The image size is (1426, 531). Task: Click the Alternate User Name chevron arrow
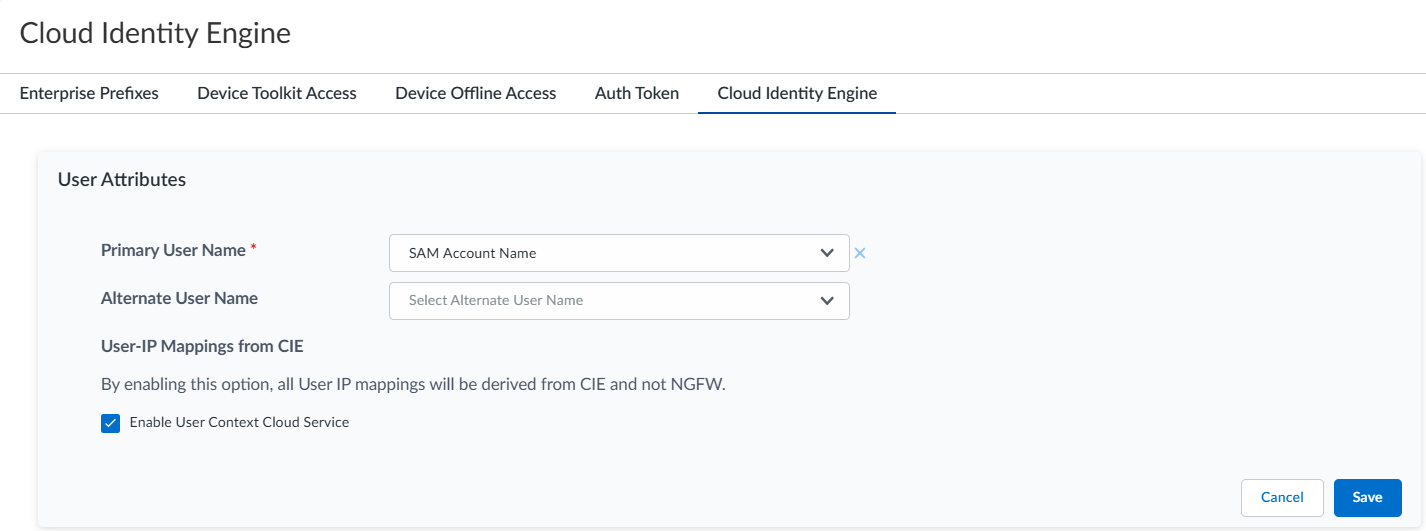pyautogui.click(x=827, y=300)
